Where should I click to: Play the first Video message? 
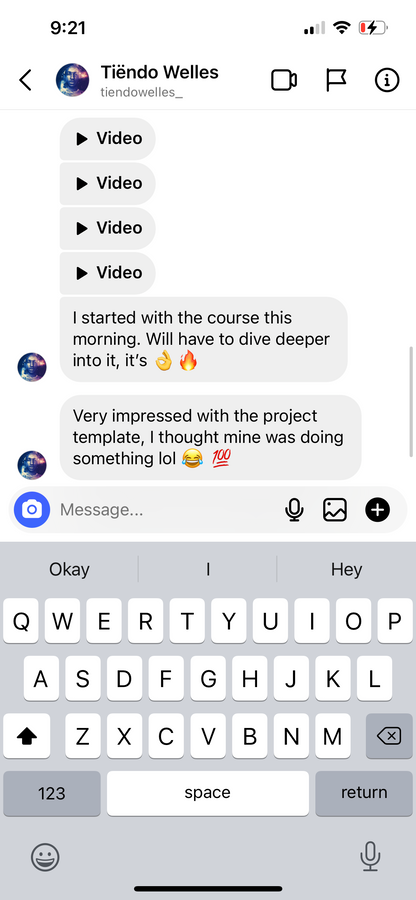(x=108, y=138)
